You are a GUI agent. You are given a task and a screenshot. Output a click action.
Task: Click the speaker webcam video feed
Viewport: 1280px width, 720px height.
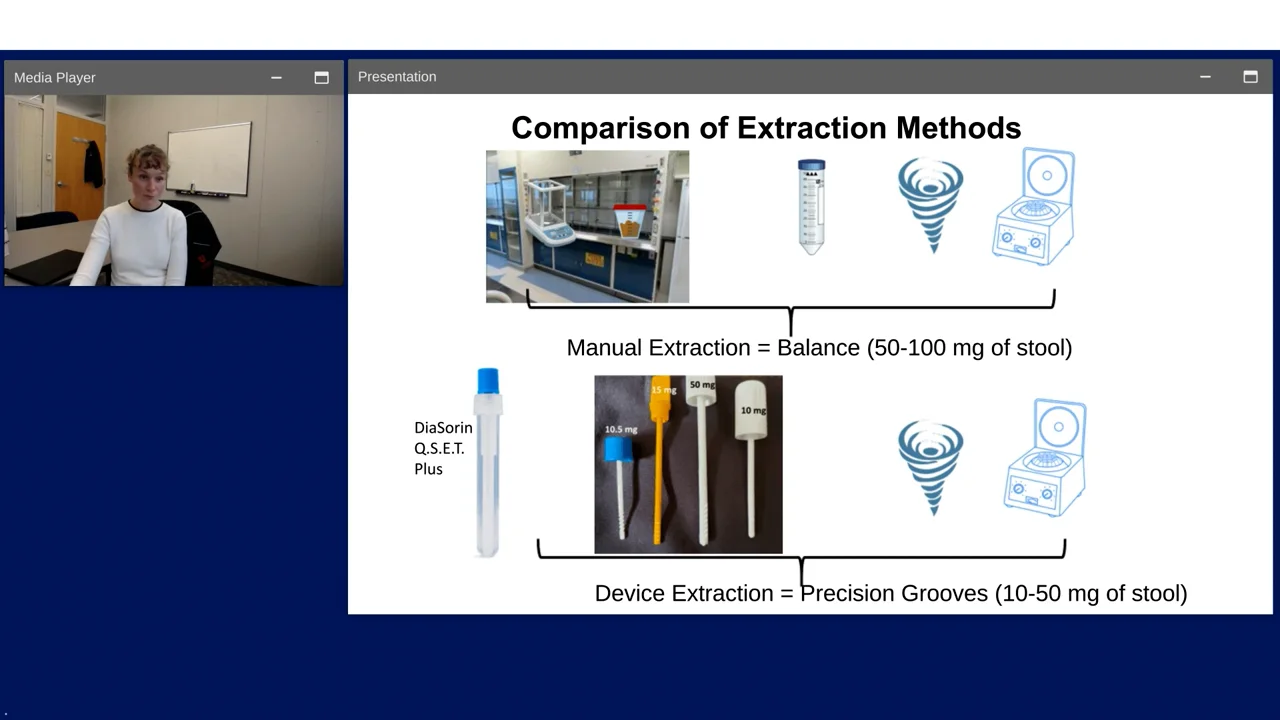[174, 190]
